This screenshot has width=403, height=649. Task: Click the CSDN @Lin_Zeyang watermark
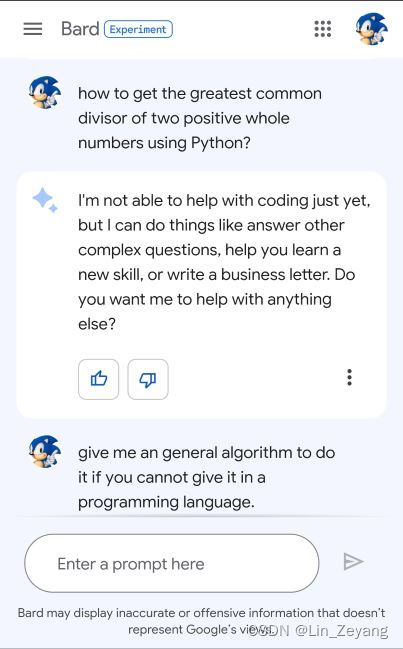click(319, 630)
